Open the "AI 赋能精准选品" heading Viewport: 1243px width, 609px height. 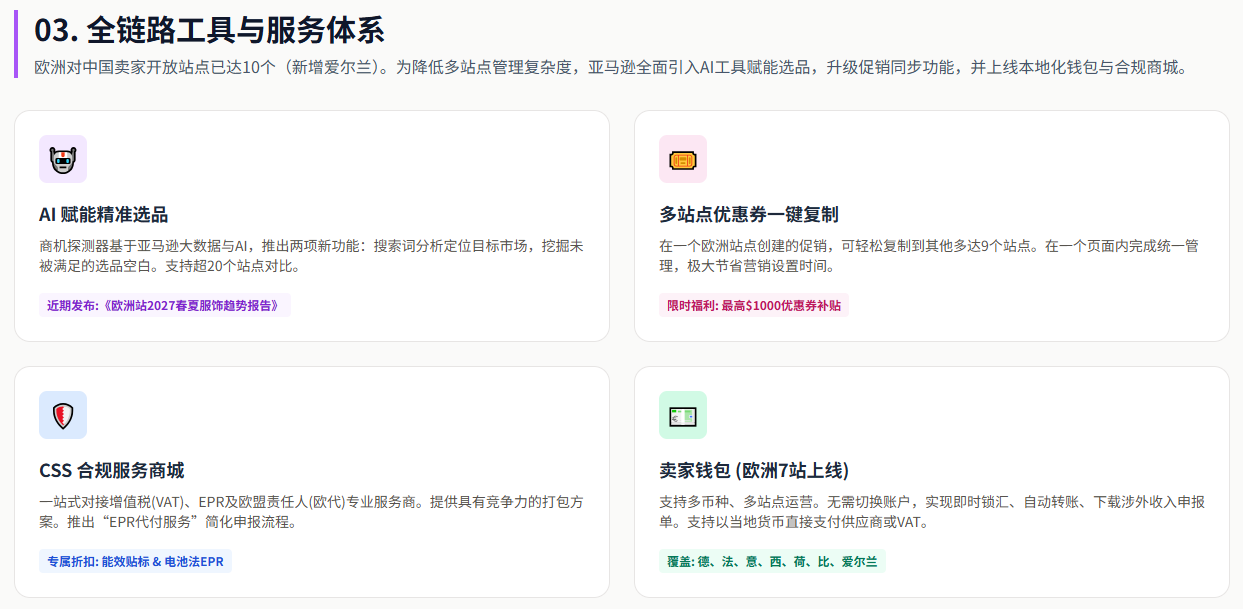(104, 214)
